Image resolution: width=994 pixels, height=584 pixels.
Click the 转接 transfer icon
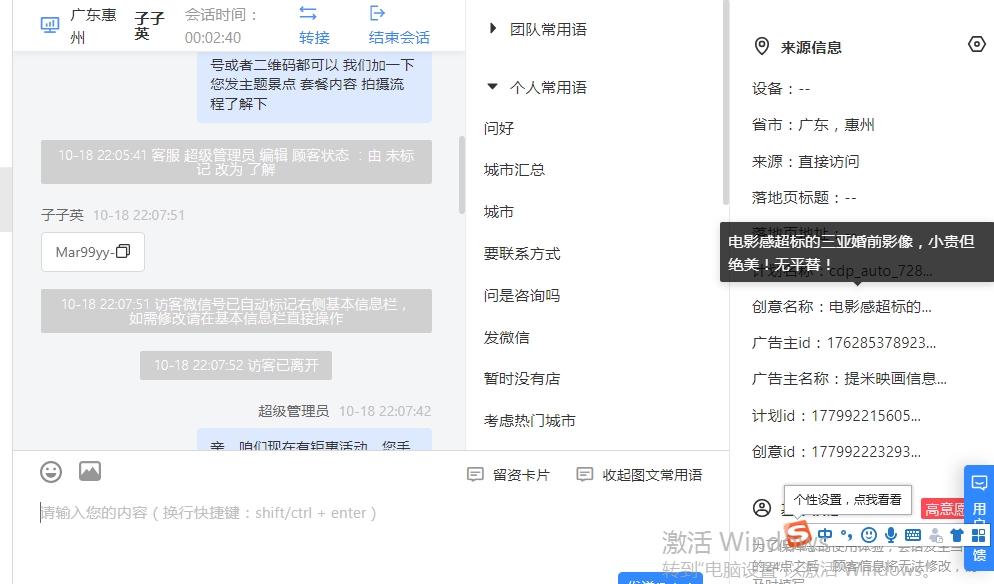pyautogui.click(x=308, y=13)
